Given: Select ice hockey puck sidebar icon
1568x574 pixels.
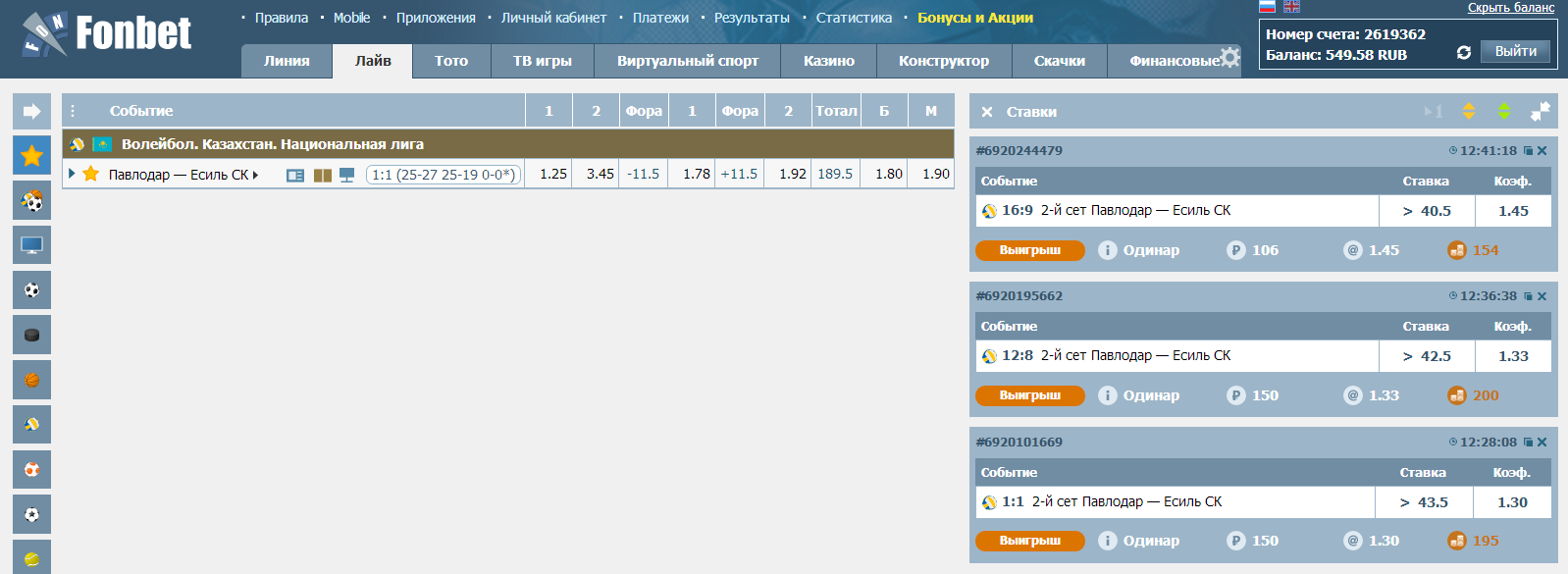Looking at the screenshot, I should click(x=31, y=335).
